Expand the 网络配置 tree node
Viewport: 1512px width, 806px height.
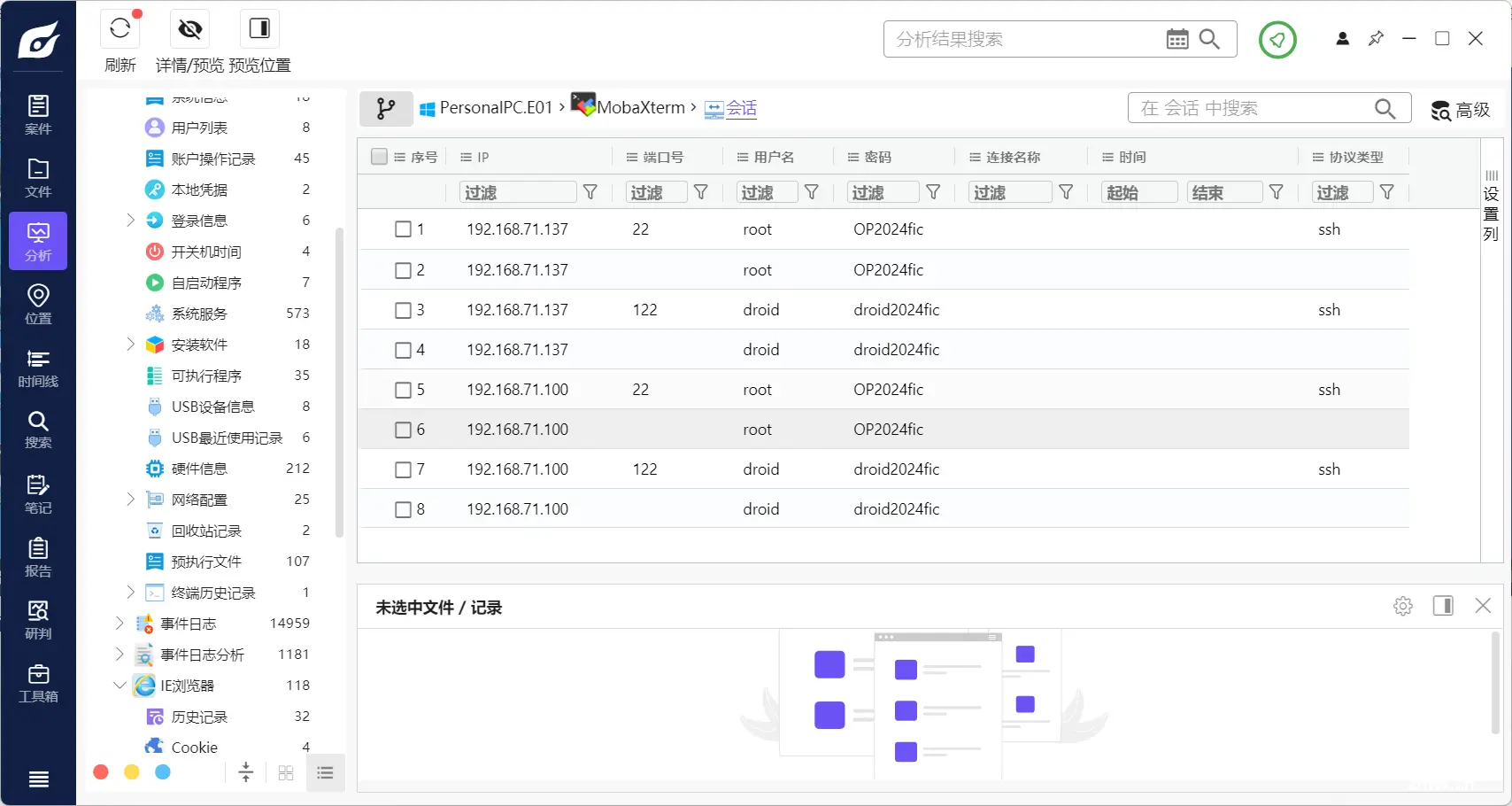[130, 499]
